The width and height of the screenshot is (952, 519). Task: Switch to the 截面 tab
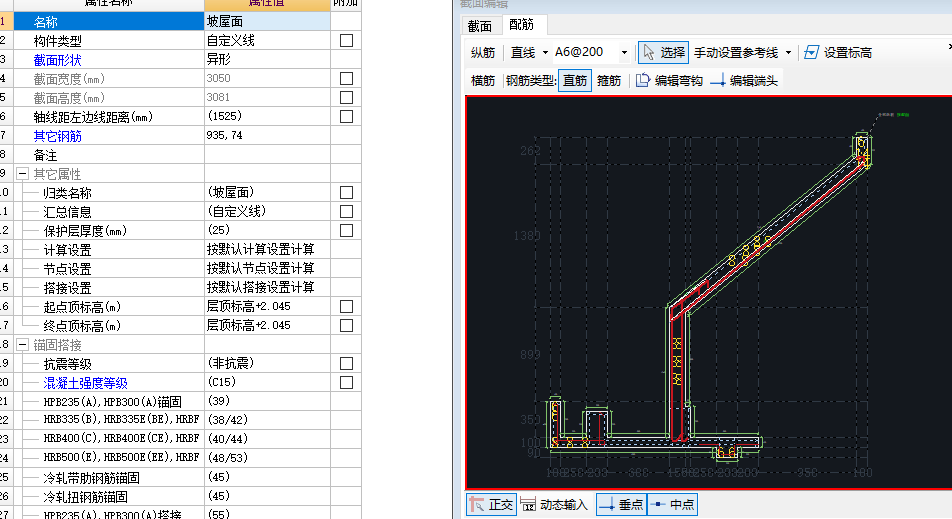click(480, 26)
